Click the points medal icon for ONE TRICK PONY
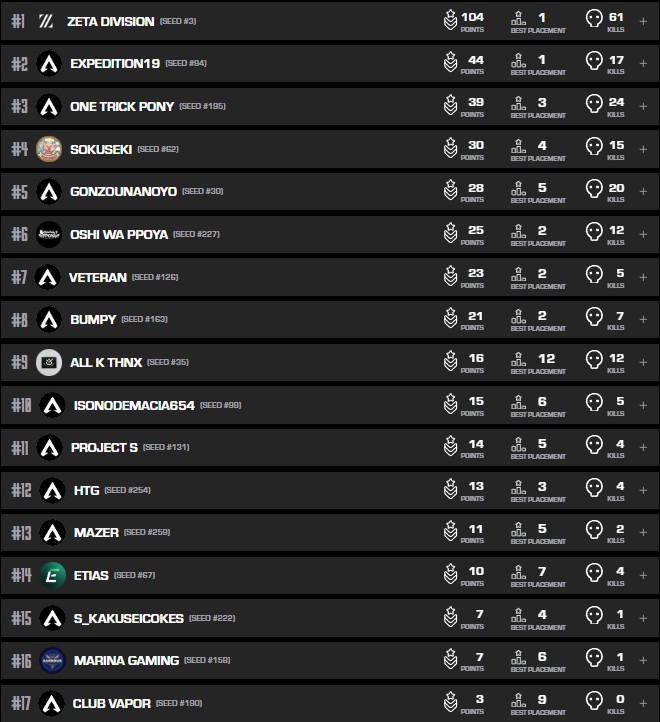Image resolution: width=660 pixels, height=722 pixels. point(450,106)
